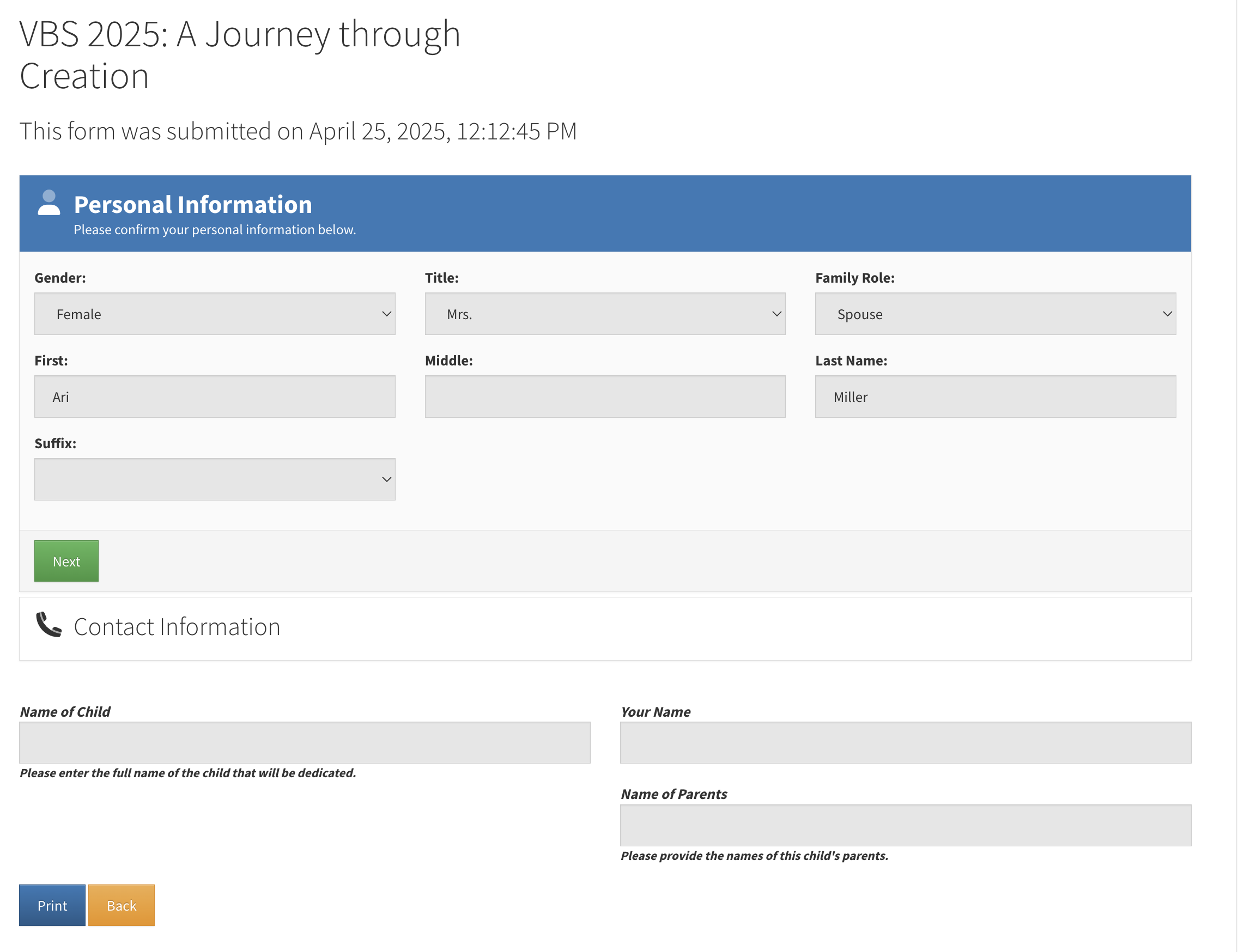Viewport: 1238px width, 952px height.
Task: Click the Suffix: field label
Action: [x=56, y=443]
